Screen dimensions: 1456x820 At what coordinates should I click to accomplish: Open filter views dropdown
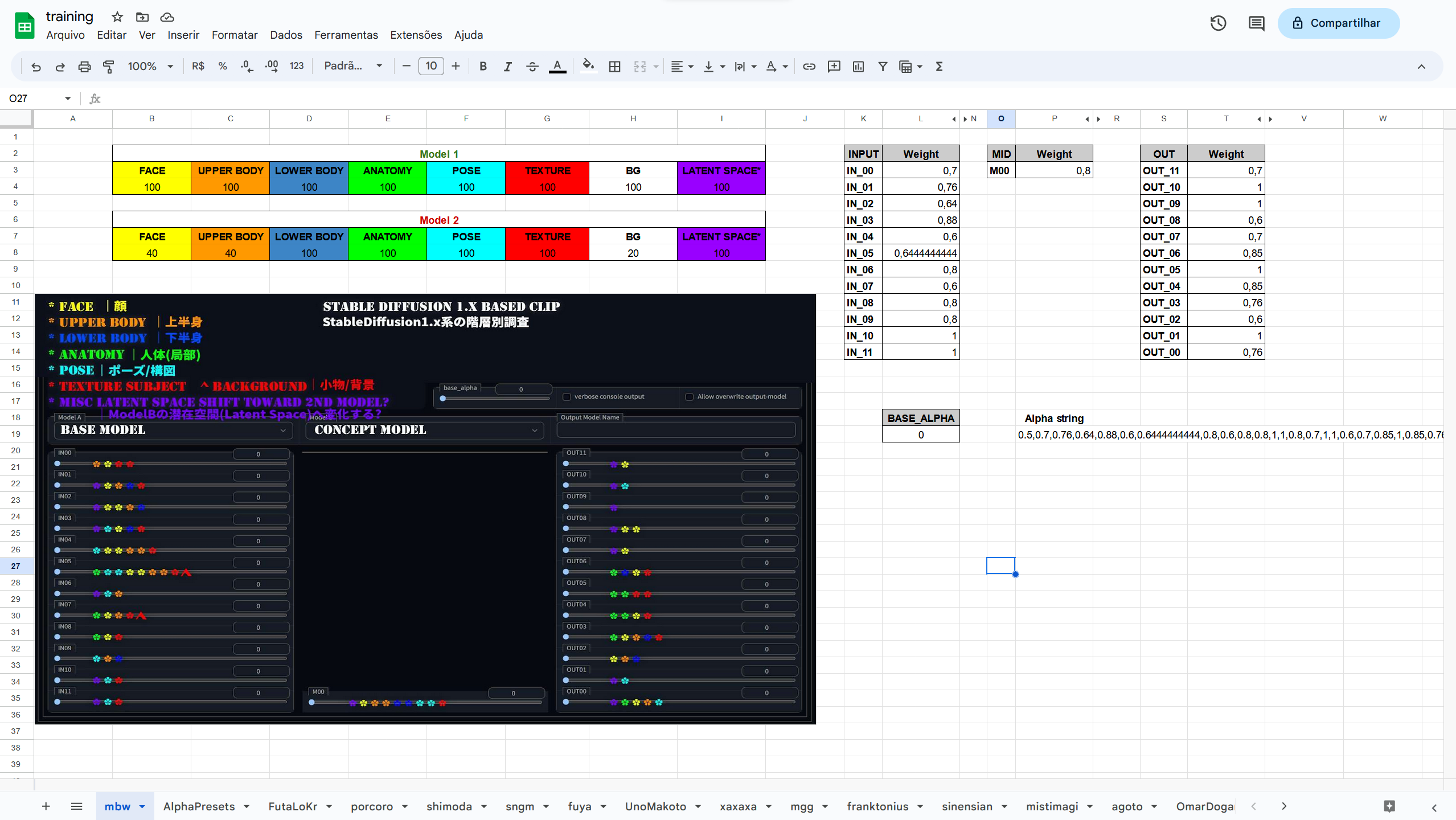click(910, 67)
